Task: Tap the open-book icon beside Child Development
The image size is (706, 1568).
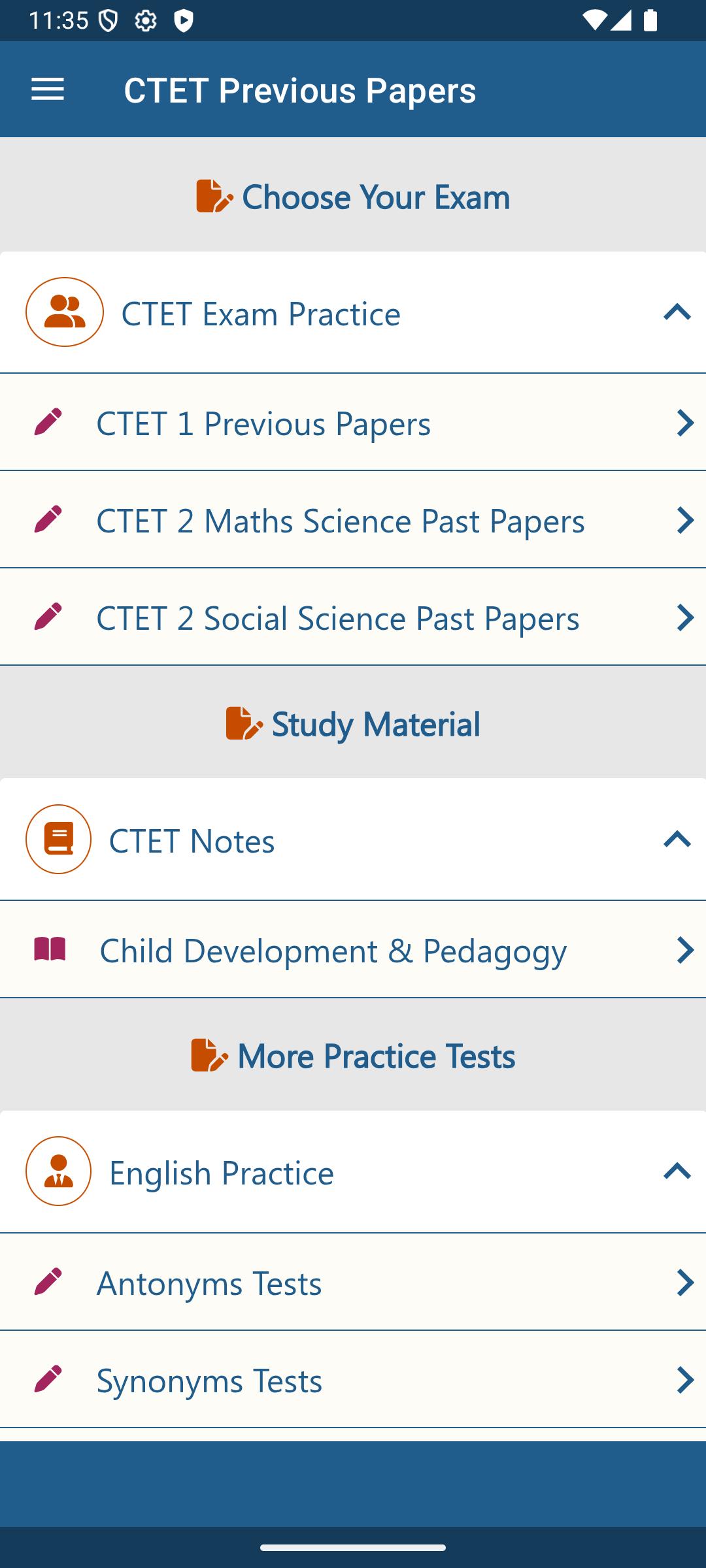Action: point(50,949)
